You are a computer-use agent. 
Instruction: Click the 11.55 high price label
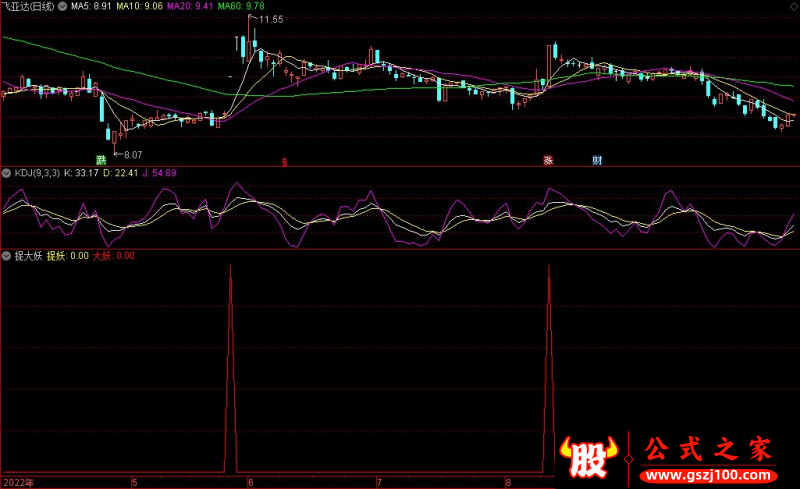(x=271, y=19)
